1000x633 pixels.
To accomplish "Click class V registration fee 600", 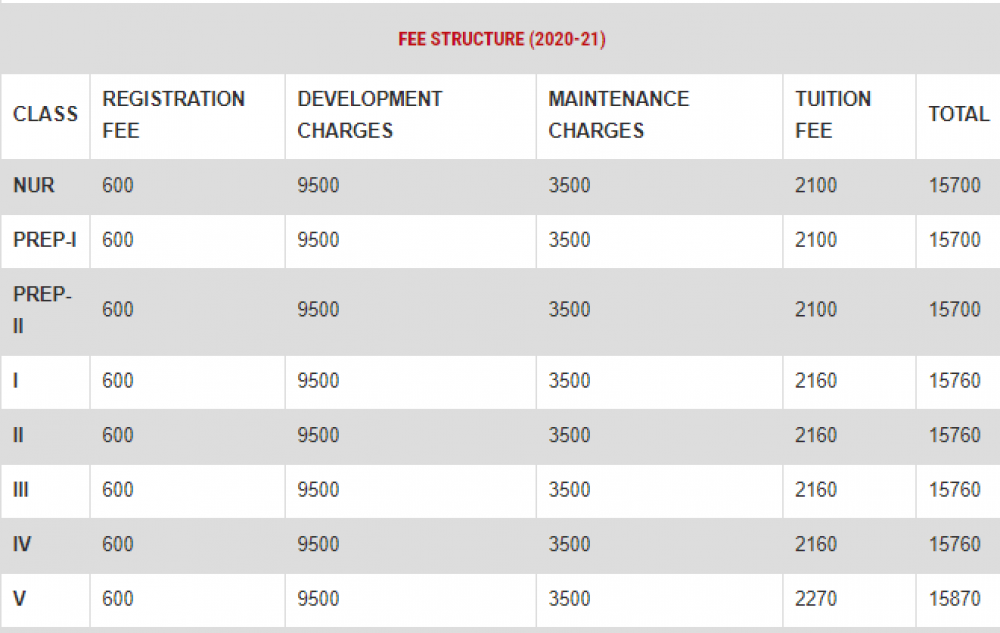I will tap(117, 599).
